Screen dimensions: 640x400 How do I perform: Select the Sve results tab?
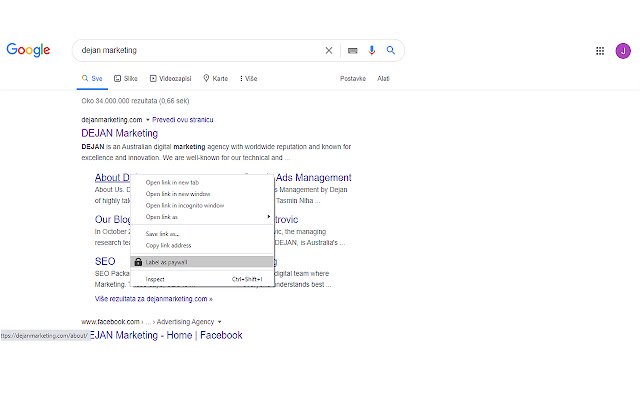point(92,78)
